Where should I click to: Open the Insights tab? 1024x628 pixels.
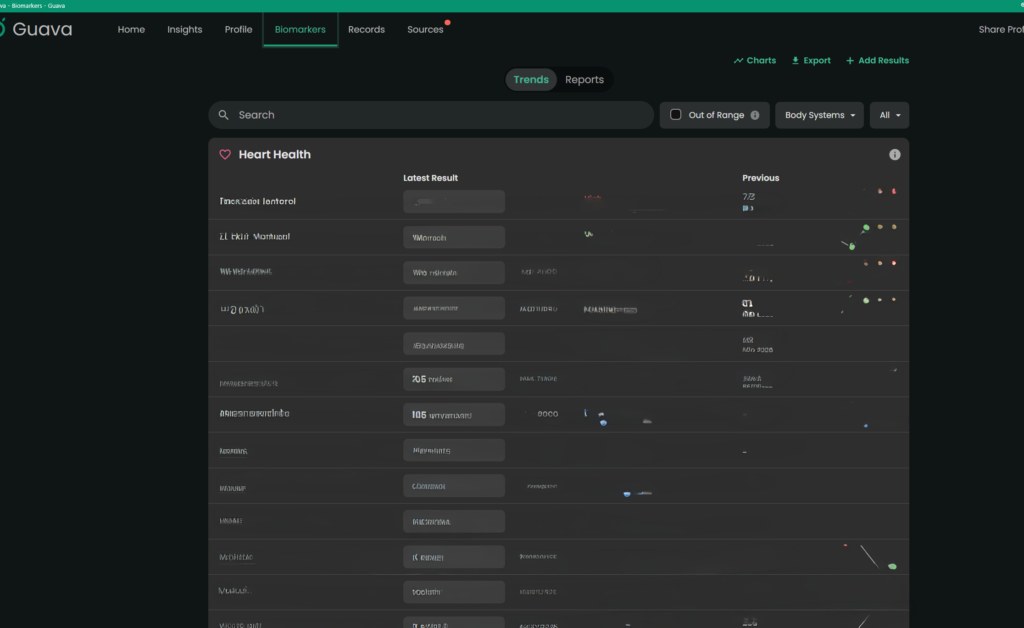tap(184, 29)
